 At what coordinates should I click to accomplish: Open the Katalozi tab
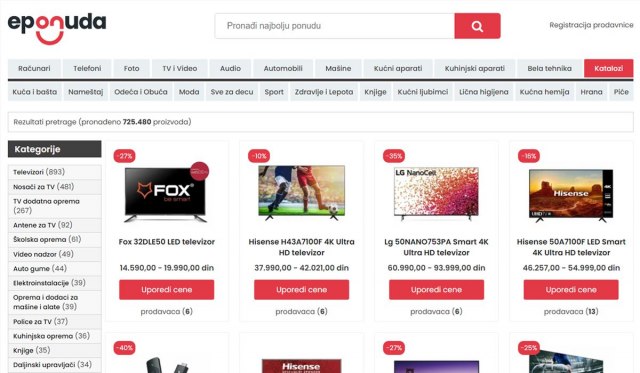point(609,68)
